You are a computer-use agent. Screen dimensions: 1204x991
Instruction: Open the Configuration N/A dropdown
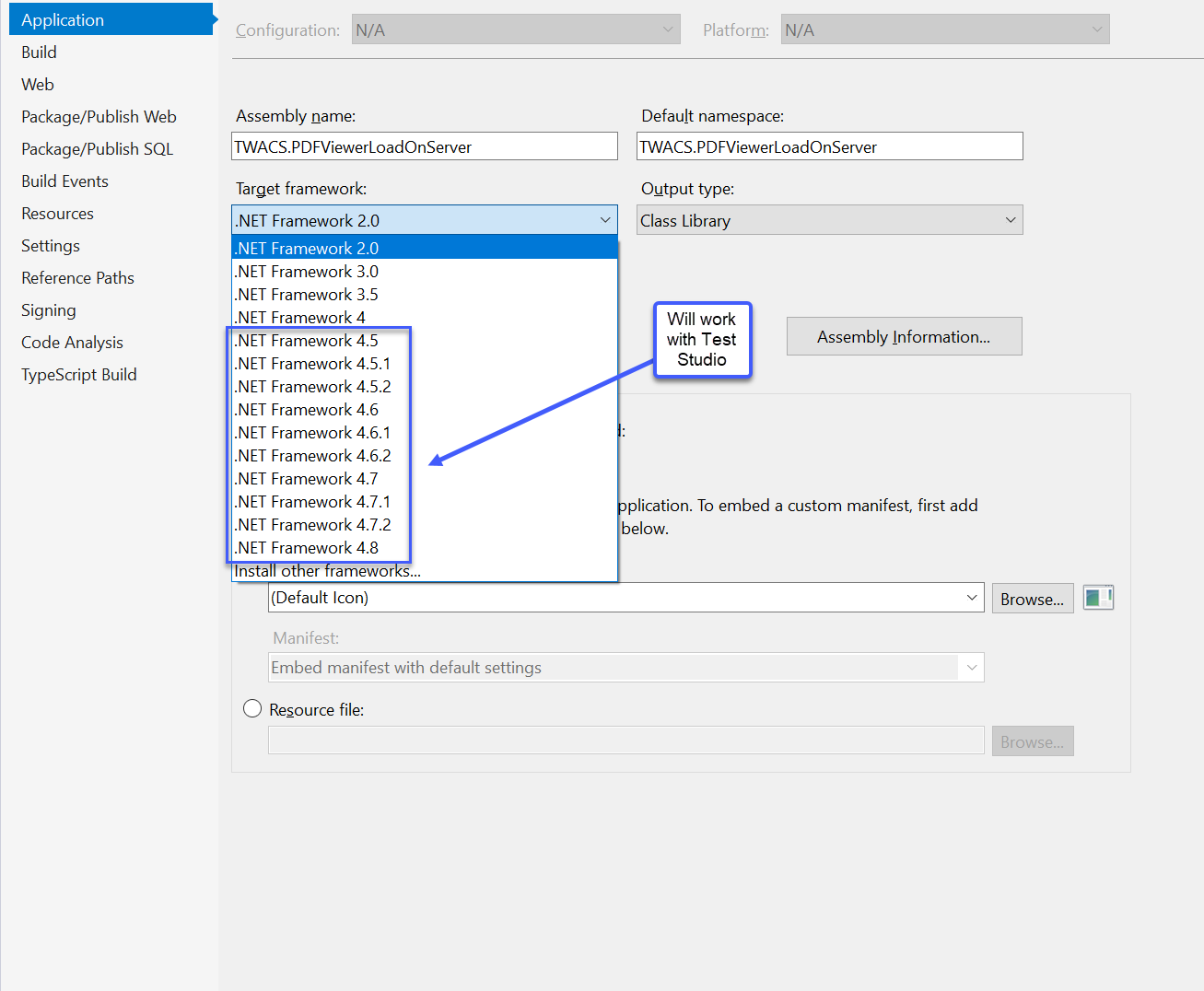click(516, 29)
